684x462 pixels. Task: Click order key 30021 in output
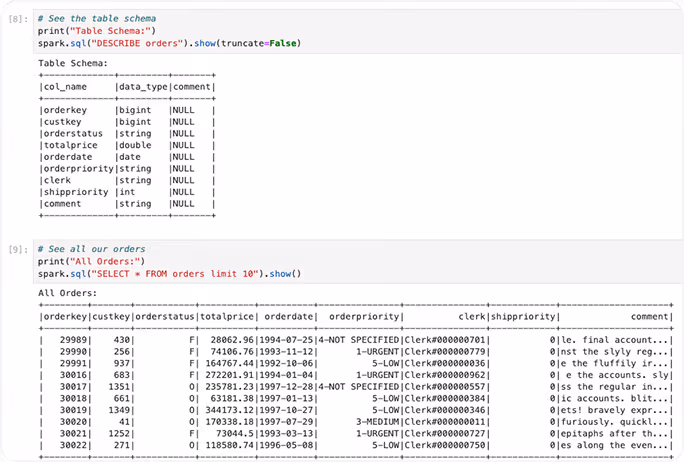(x=73, y=434)
